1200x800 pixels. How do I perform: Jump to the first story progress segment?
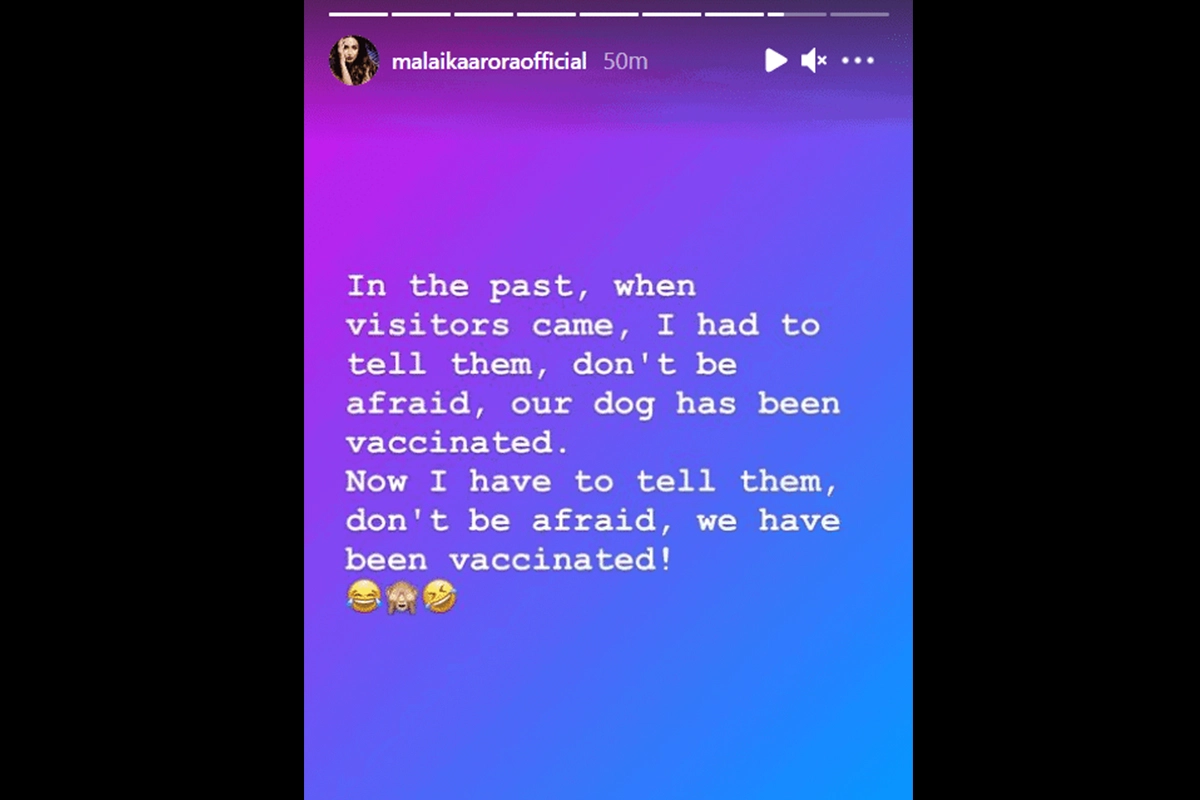358,14
